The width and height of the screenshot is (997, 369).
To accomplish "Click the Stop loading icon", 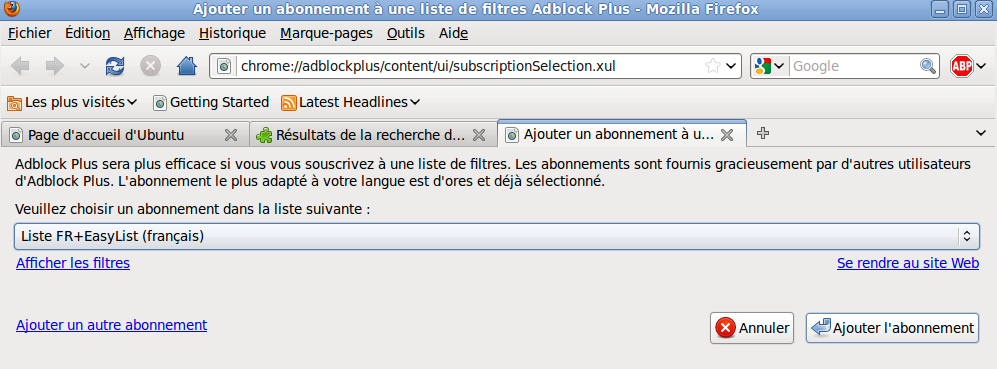I will [150, 66].
